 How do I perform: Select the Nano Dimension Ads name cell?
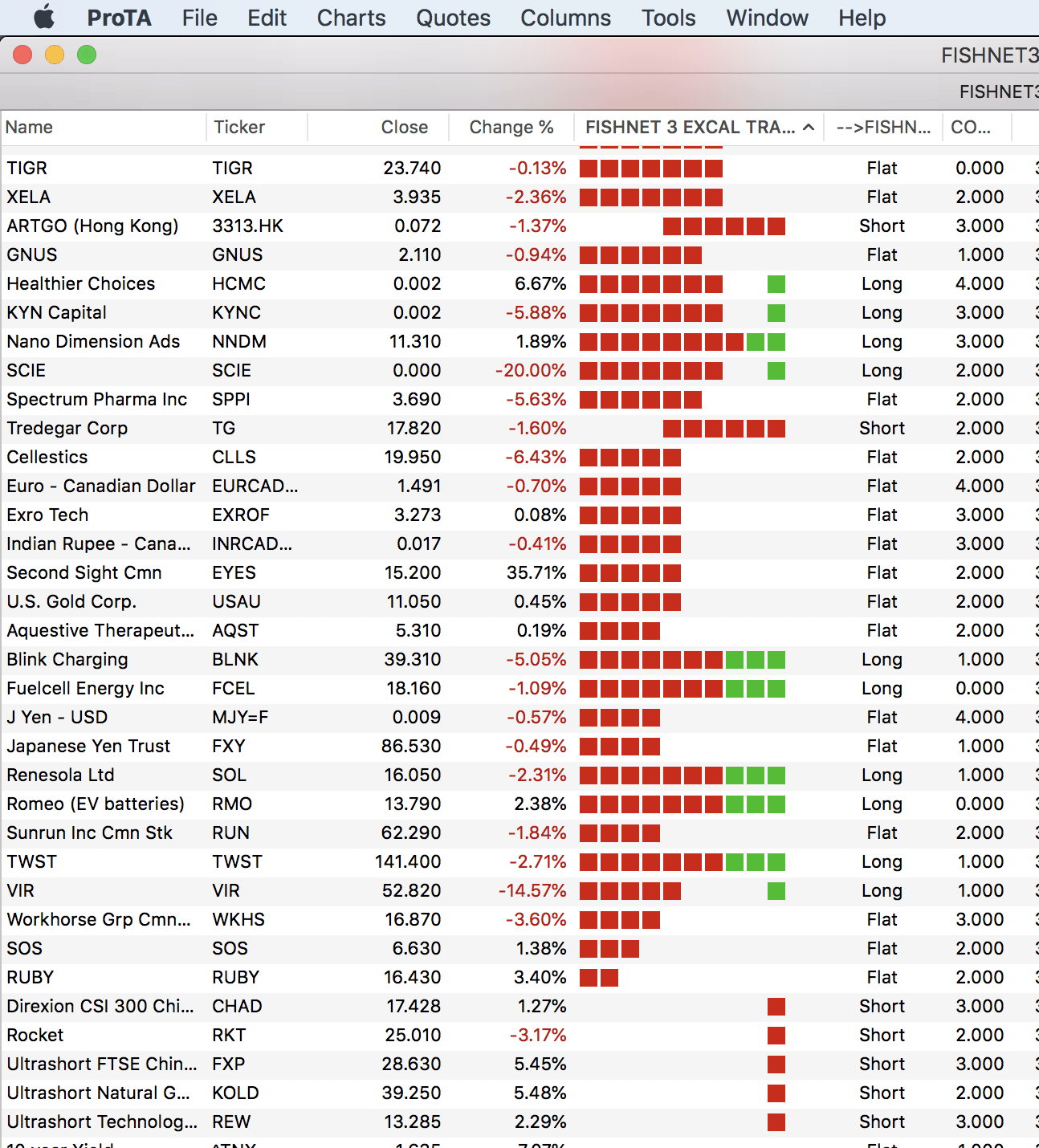coord(93,342)
